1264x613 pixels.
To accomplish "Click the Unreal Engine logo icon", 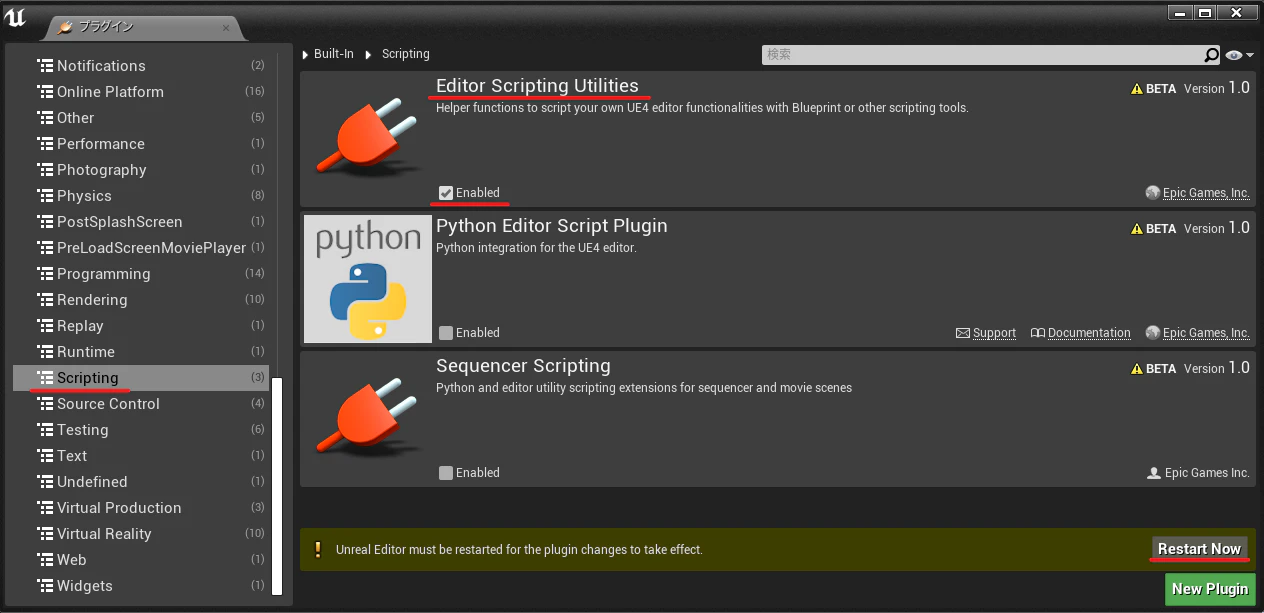I will pyautogui.click(x=16, y=16).
